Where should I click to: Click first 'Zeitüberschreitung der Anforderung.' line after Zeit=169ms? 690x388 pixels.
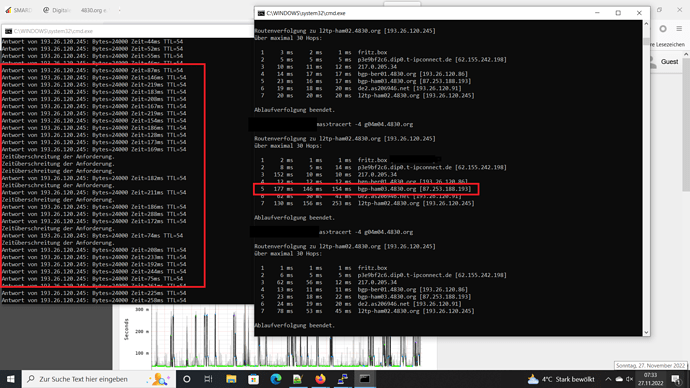58,157
